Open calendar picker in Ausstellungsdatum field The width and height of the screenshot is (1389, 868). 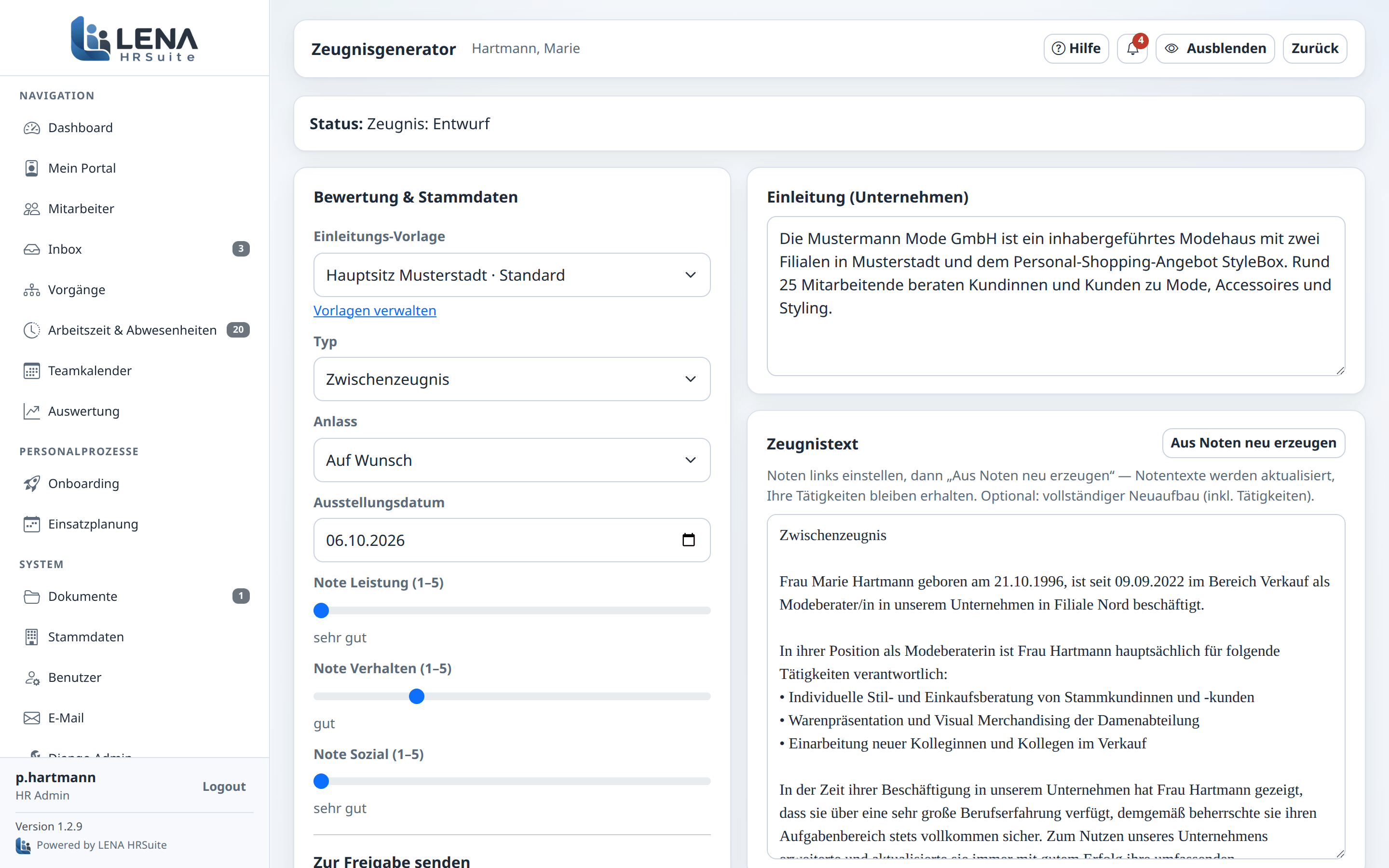[688, 540]
